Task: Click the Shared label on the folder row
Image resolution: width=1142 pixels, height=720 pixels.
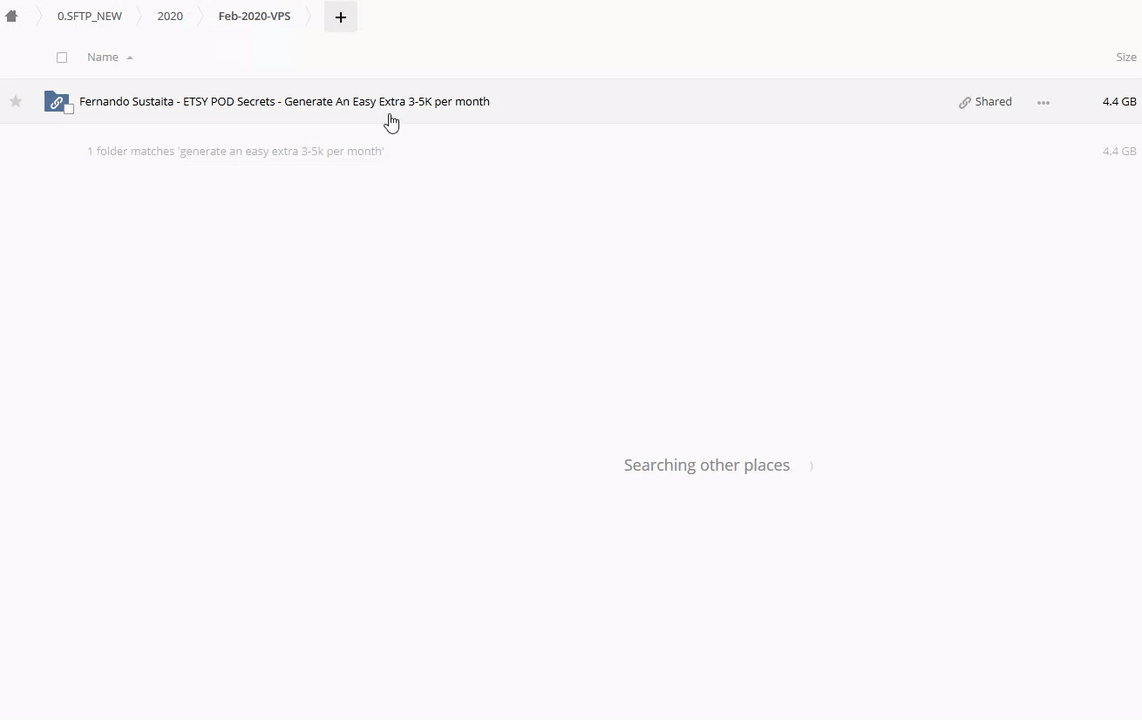Action: click(993, 101)
